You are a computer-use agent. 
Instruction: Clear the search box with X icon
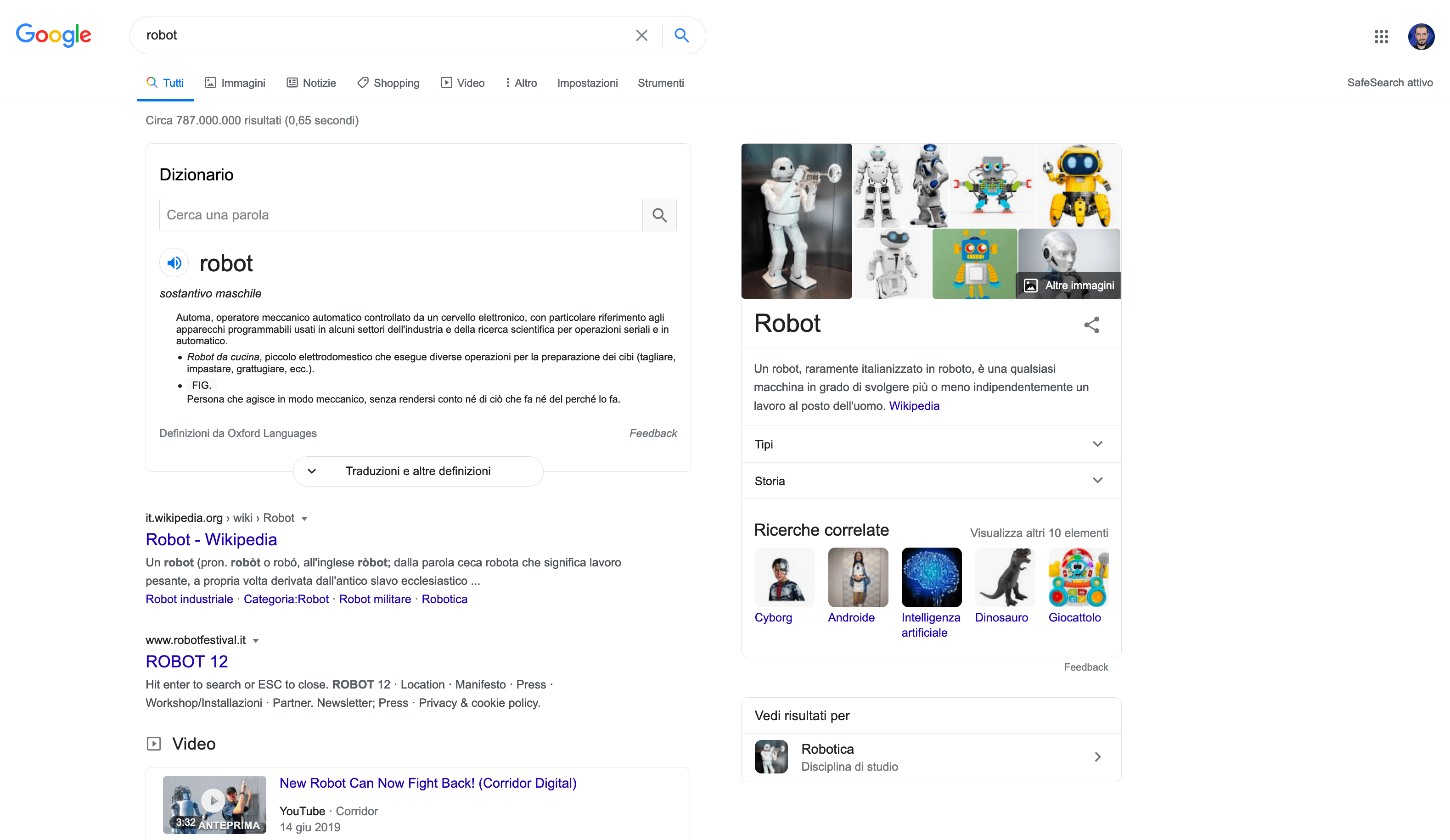pyautogui.click(x=641, y=36)
